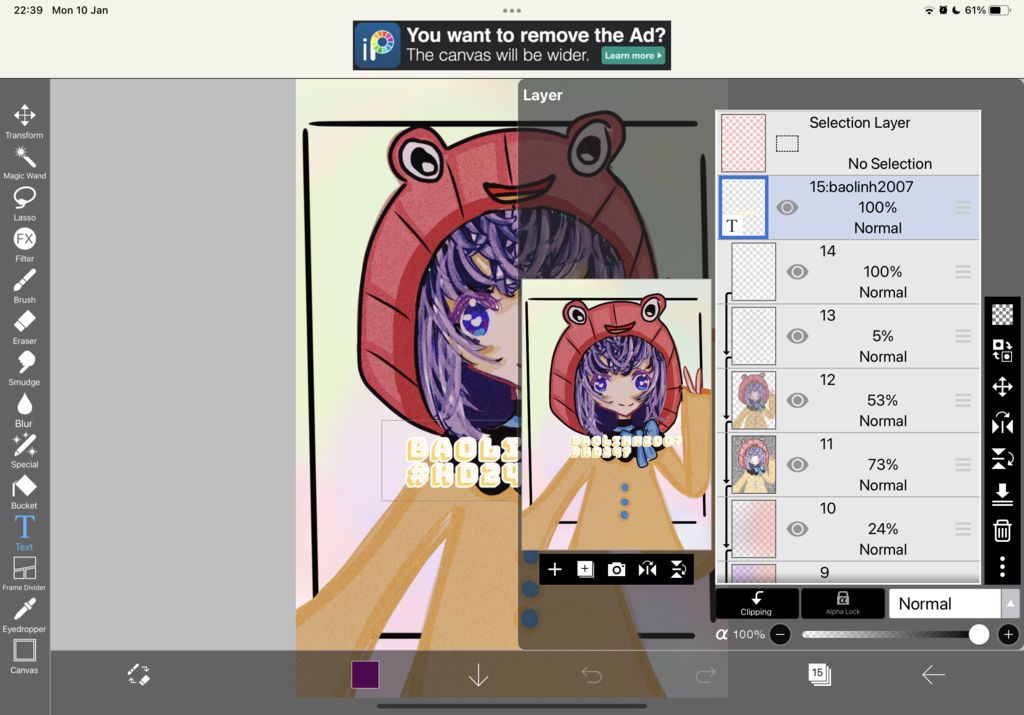This screenshot has height=715, width=1024.
Task: Click the 'No Selection' text
Action: pyautogui.click(x=889, y=163)
